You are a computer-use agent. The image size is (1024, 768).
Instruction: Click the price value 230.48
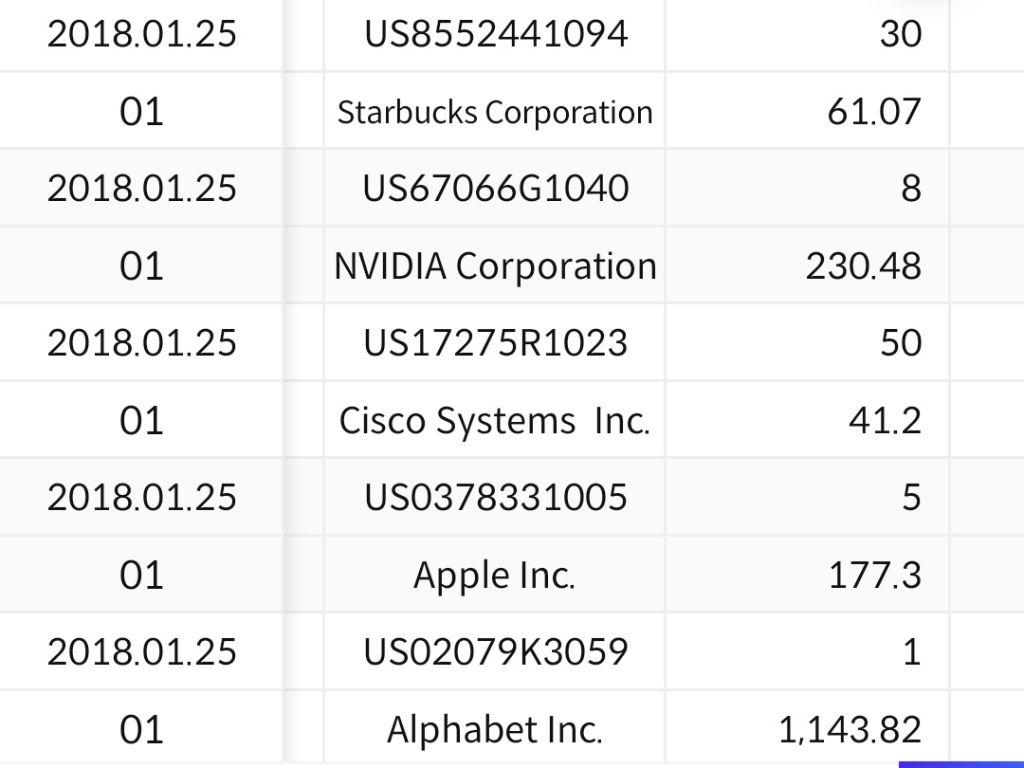[863, 266]
